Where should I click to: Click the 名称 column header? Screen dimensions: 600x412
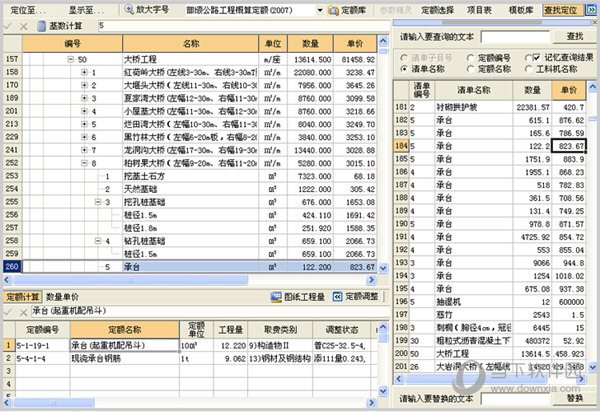191,44
